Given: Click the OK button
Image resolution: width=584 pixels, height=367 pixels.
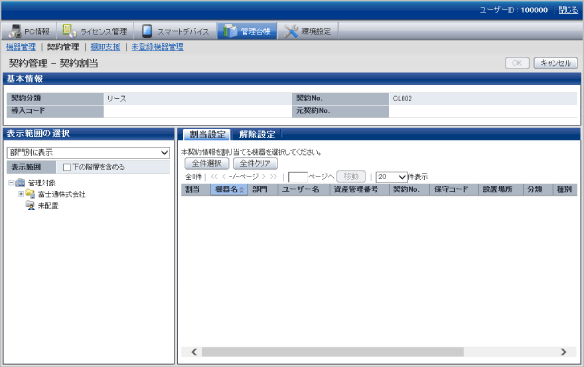Looking at the screenshot, I should pos(517,63).
